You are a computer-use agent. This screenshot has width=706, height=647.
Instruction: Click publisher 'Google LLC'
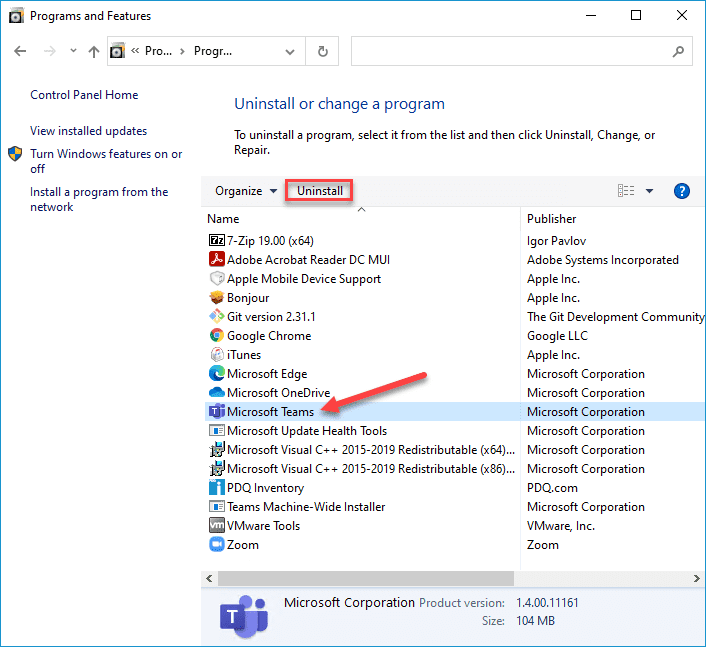pyautogui.click(x=557, y=336)
